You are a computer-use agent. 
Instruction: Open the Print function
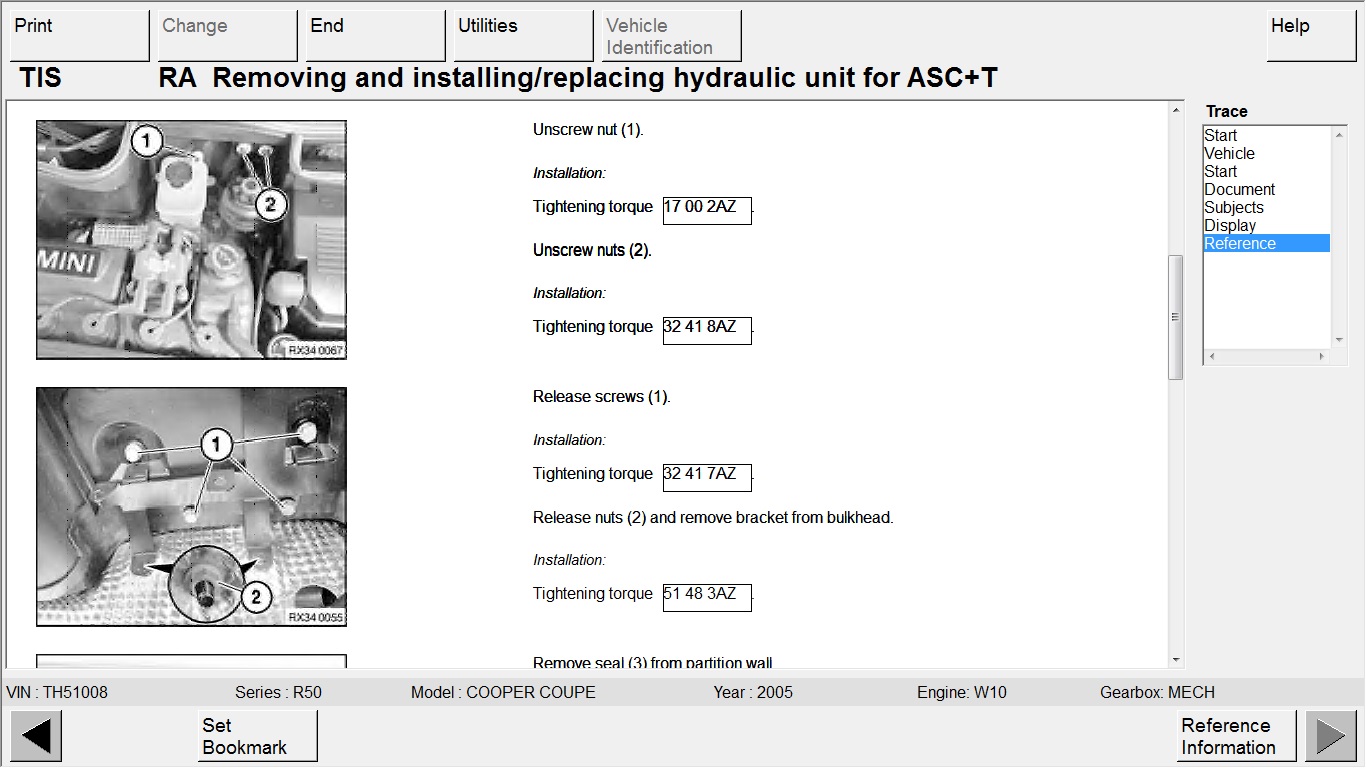79,36
